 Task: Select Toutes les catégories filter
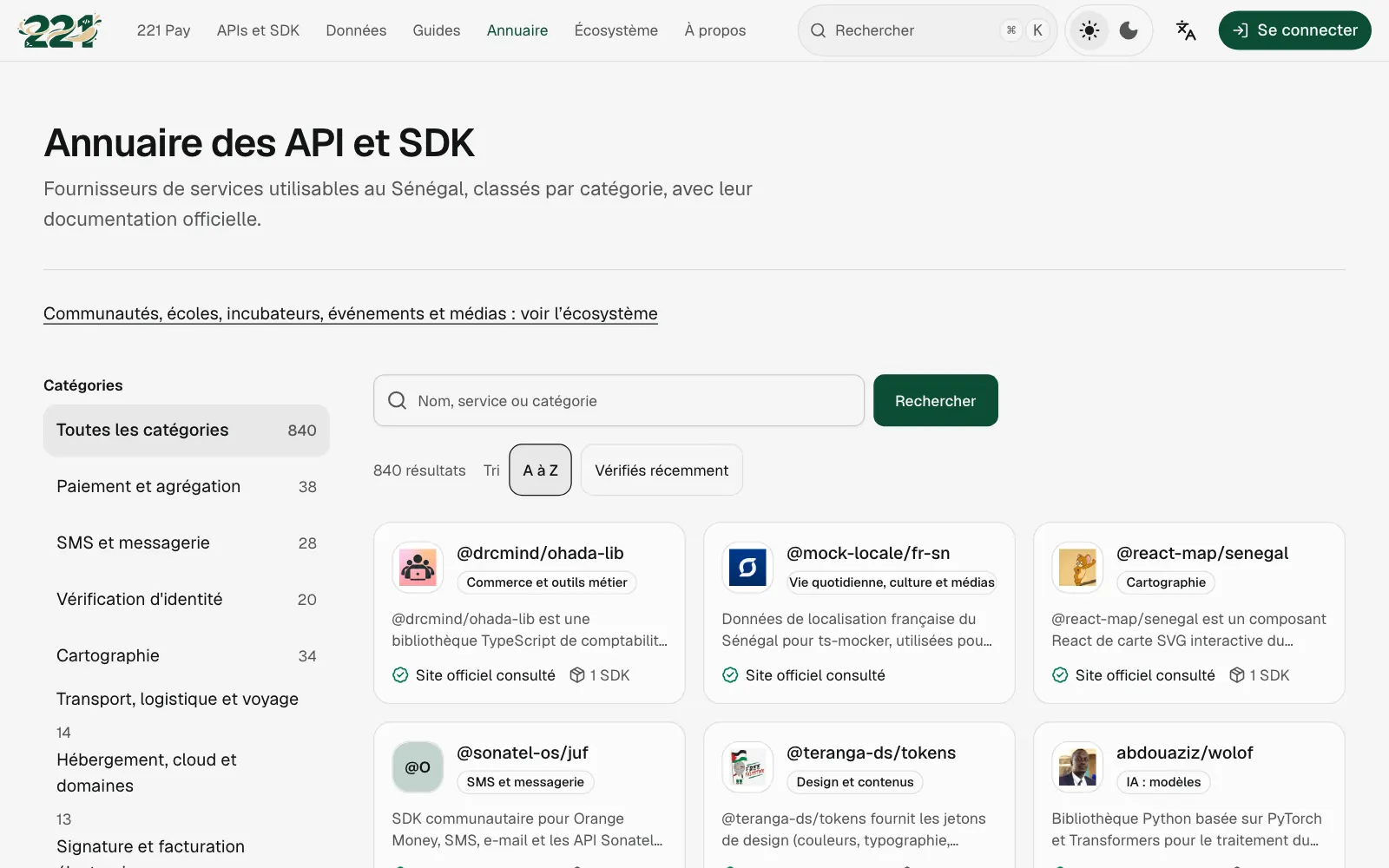coord(187,430)
